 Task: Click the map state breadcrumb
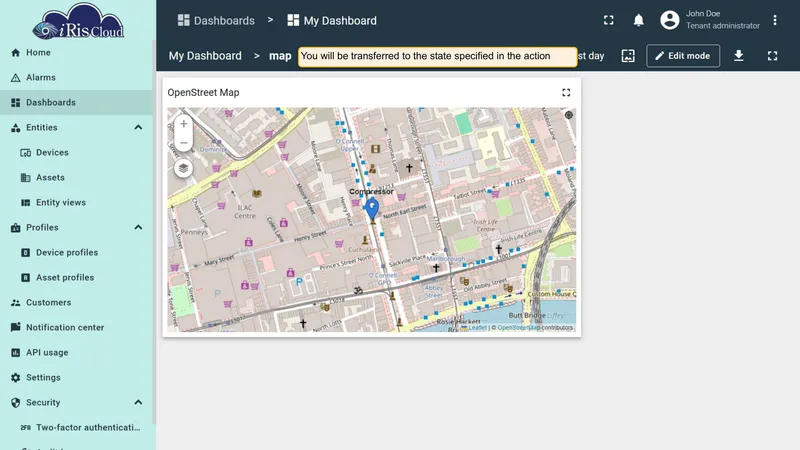click(x=280, y=56)
